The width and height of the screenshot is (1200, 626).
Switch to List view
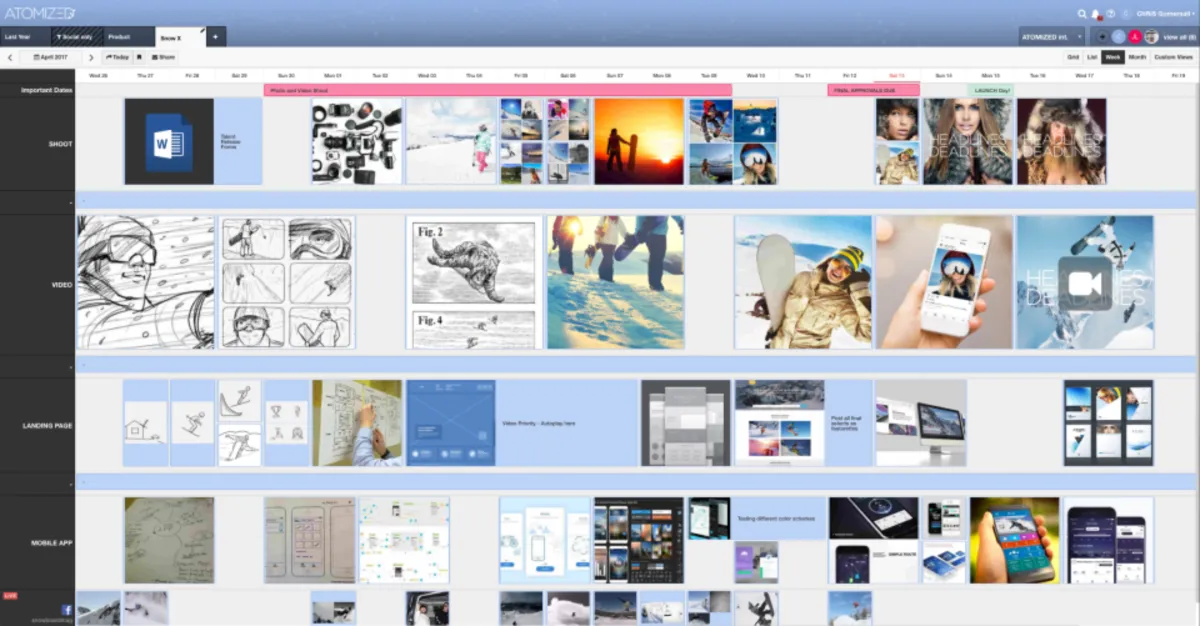coord(1092,57)
